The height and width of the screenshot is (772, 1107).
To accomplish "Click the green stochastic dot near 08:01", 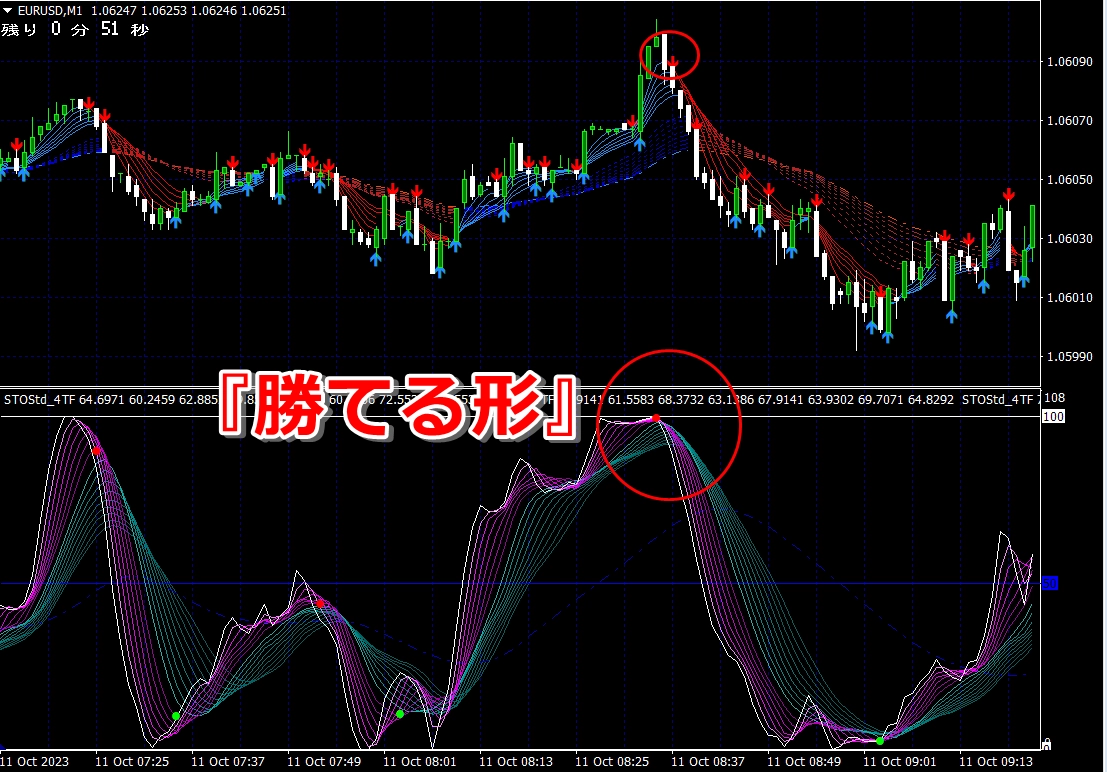I will click(x=400, y=714).
